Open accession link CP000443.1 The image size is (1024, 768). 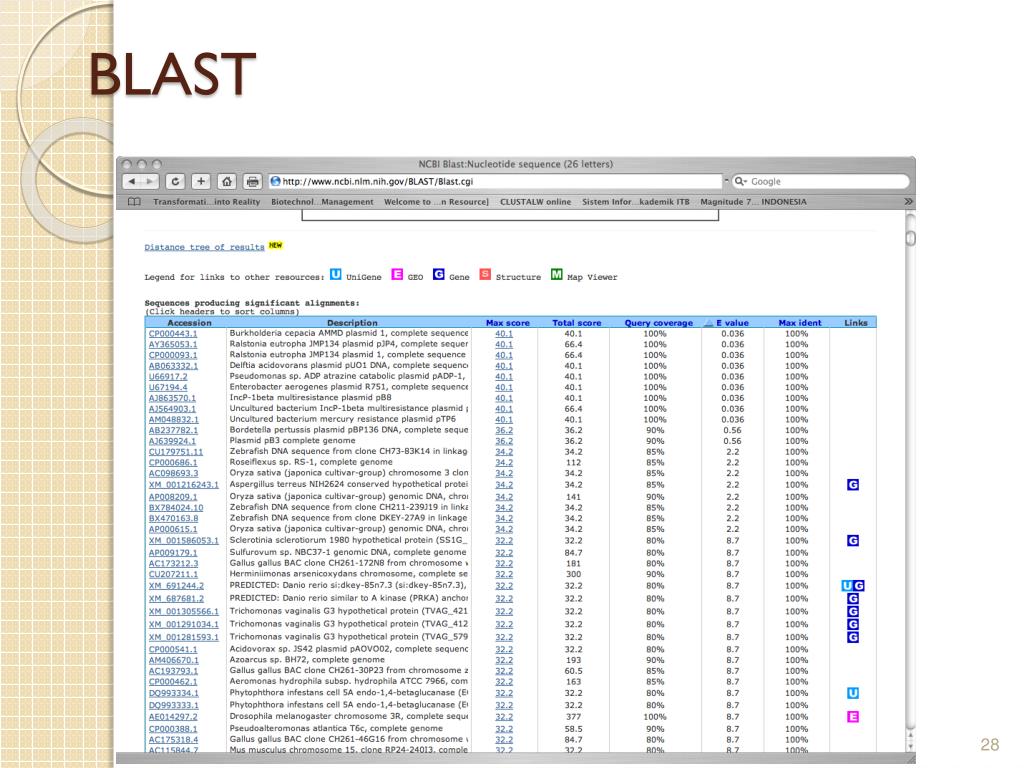pyautogui.click(x=172, y=334)
